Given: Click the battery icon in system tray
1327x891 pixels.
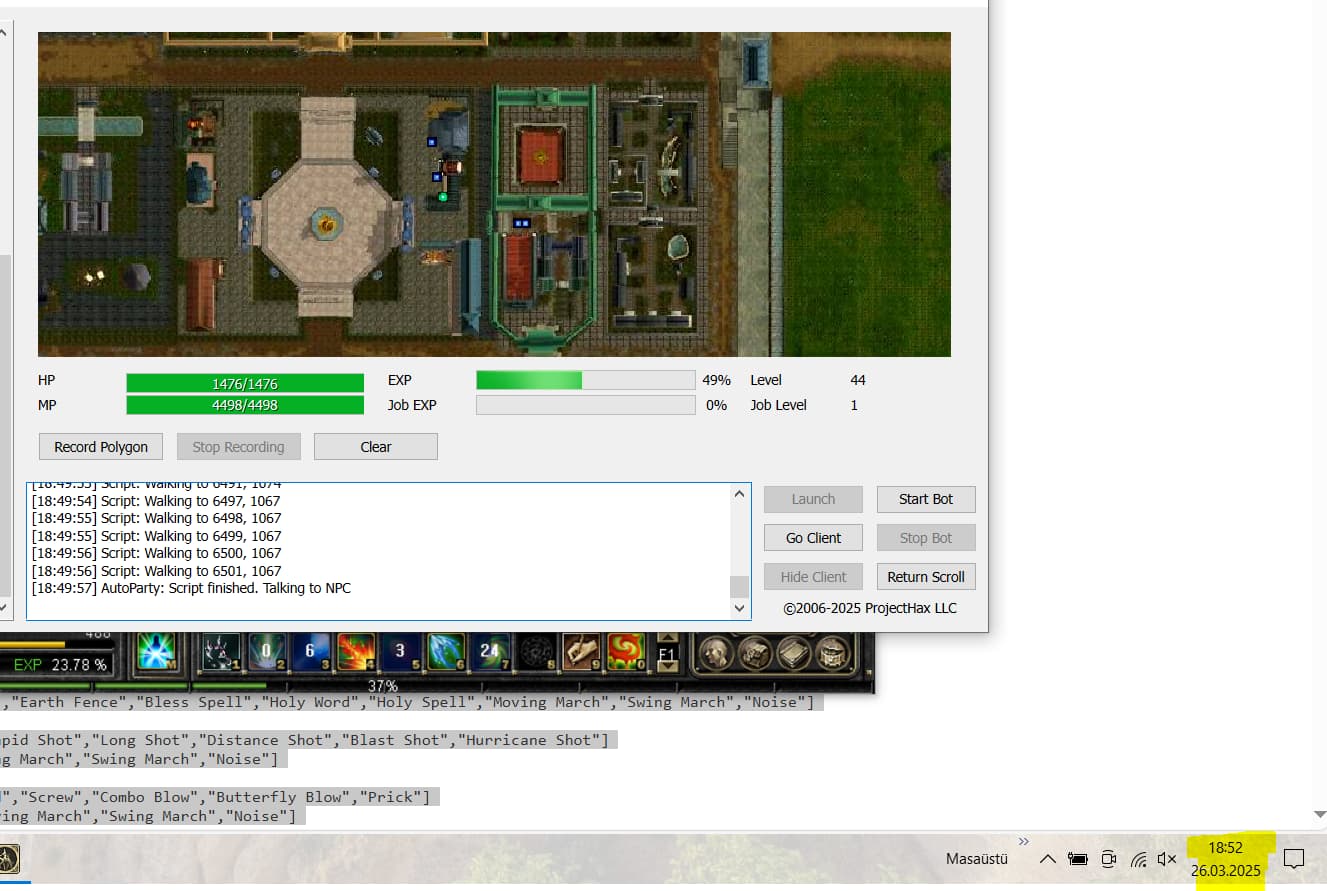Looking at the screenshot, I should (x=1078, y=859).
